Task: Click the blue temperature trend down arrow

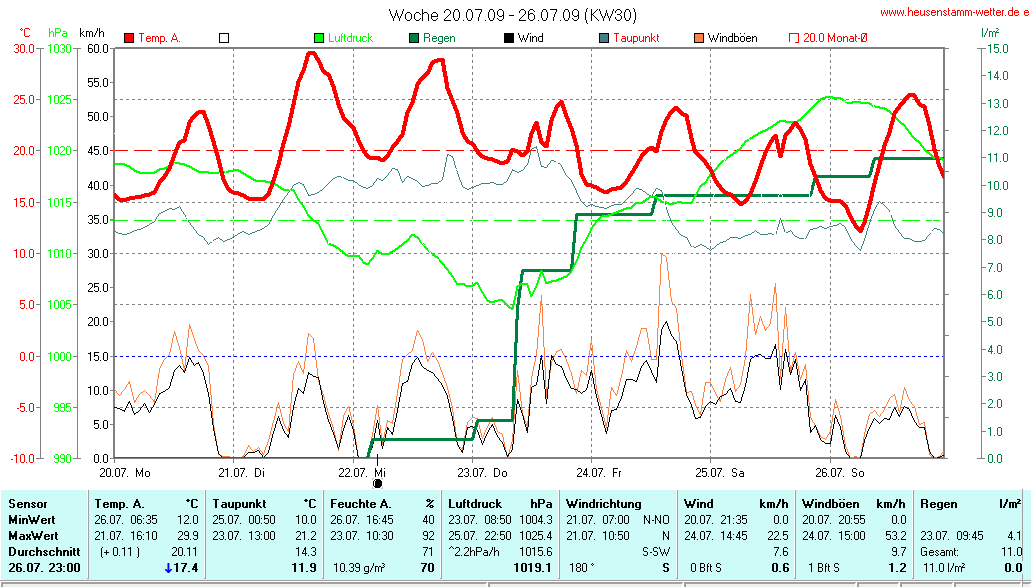Action: point(168,568)
